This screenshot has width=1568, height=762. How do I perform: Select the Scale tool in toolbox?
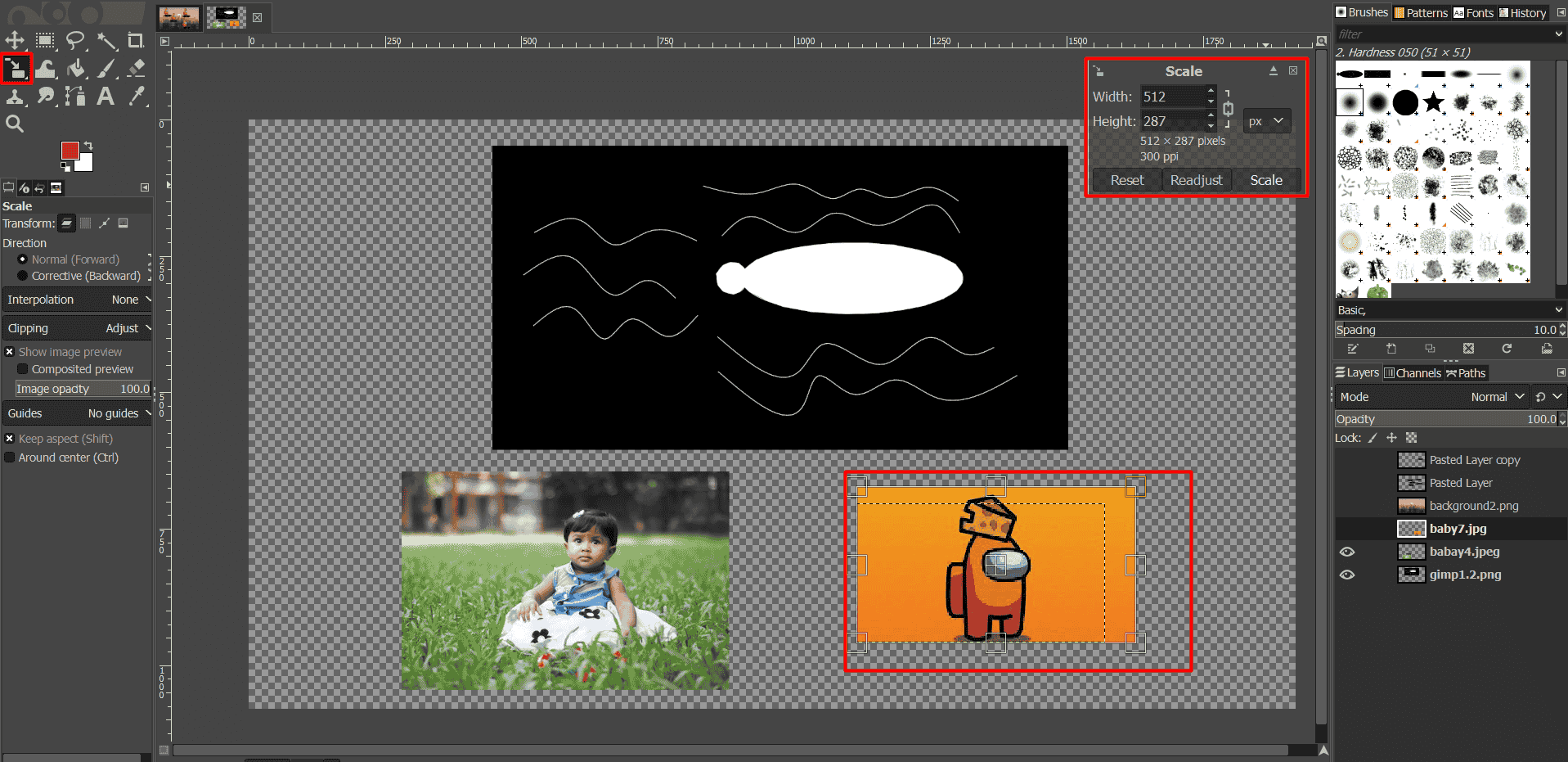[16, 69]
